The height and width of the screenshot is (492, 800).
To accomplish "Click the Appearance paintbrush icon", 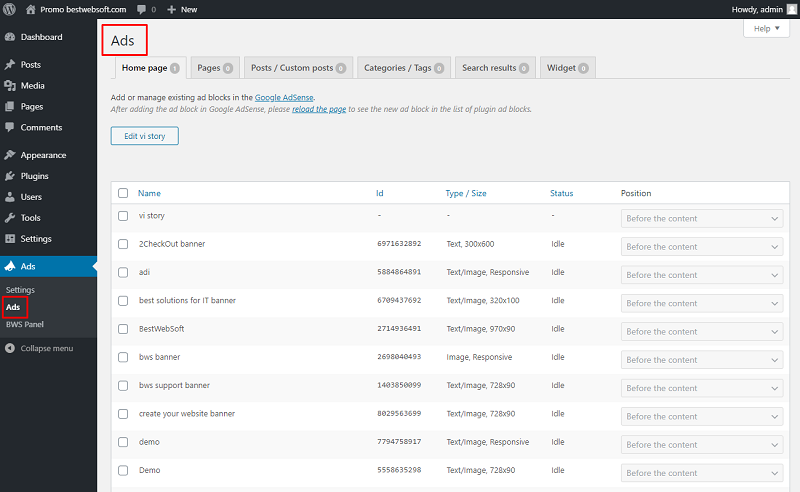I will click(10, 155).
